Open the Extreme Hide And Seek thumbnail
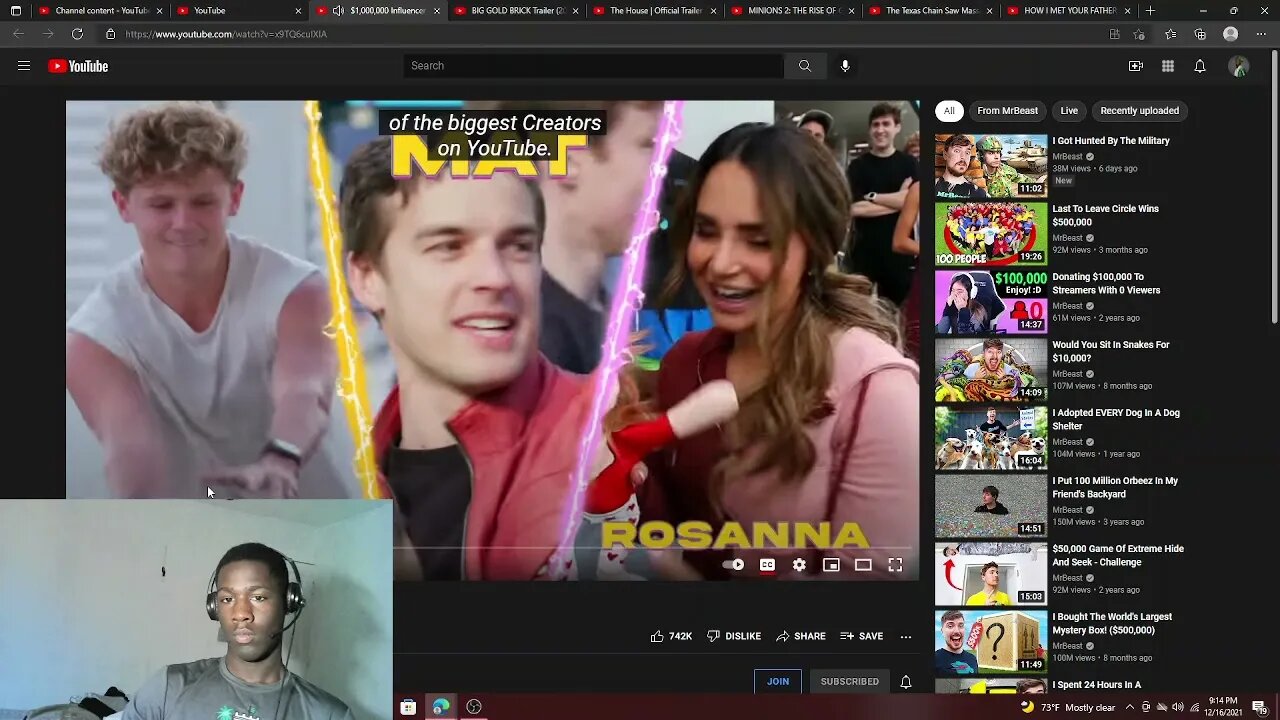 click(991, 574)
